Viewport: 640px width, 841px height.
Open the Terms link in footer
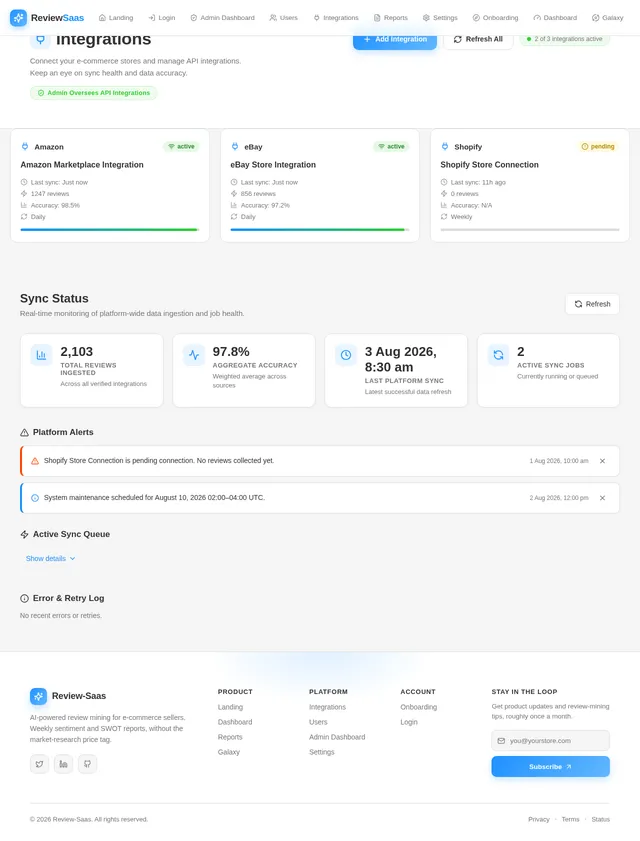pos(570,819)
